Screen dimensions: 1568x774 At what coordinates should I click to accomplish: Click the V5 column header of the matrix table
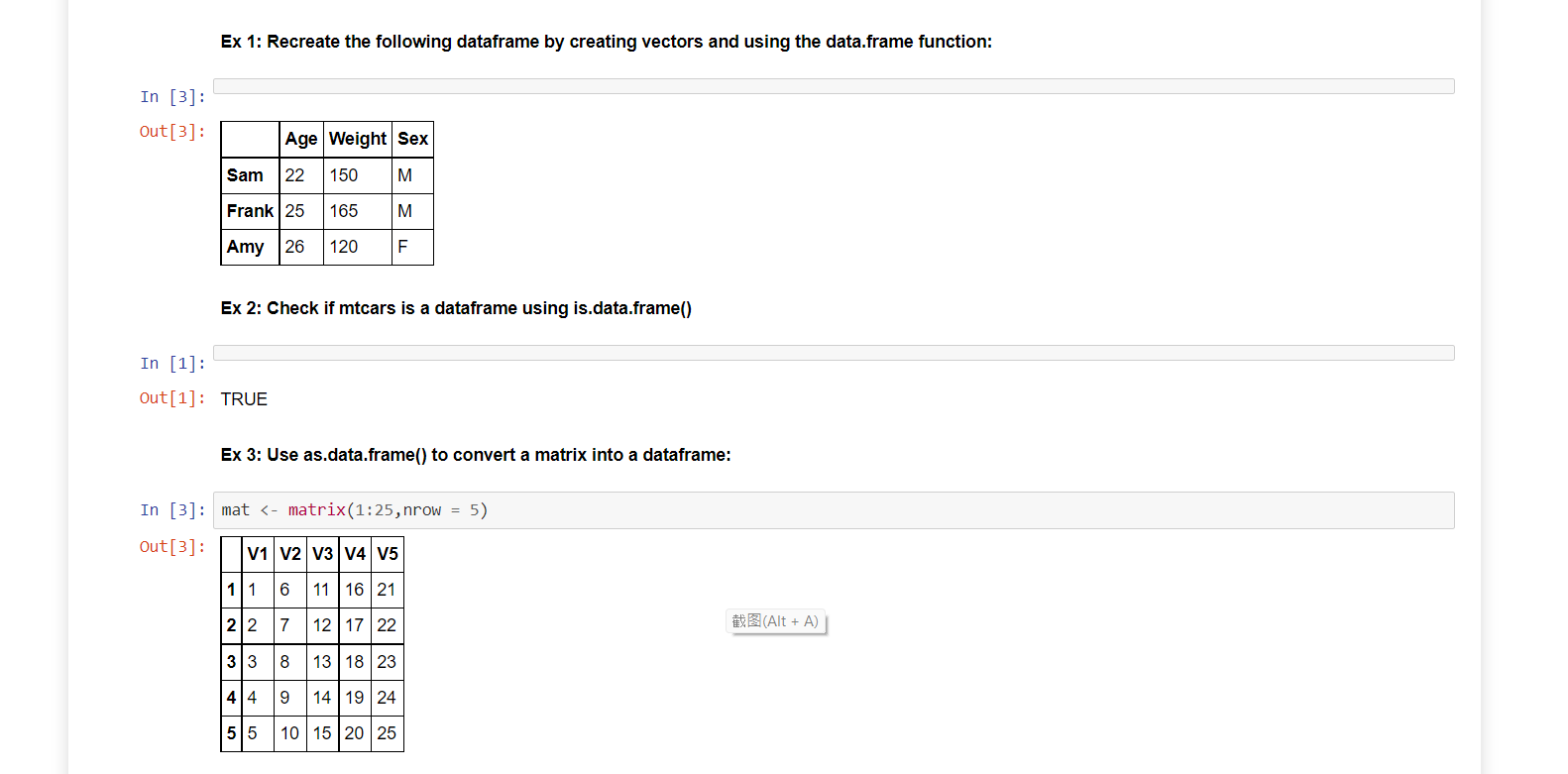[387, 554]
